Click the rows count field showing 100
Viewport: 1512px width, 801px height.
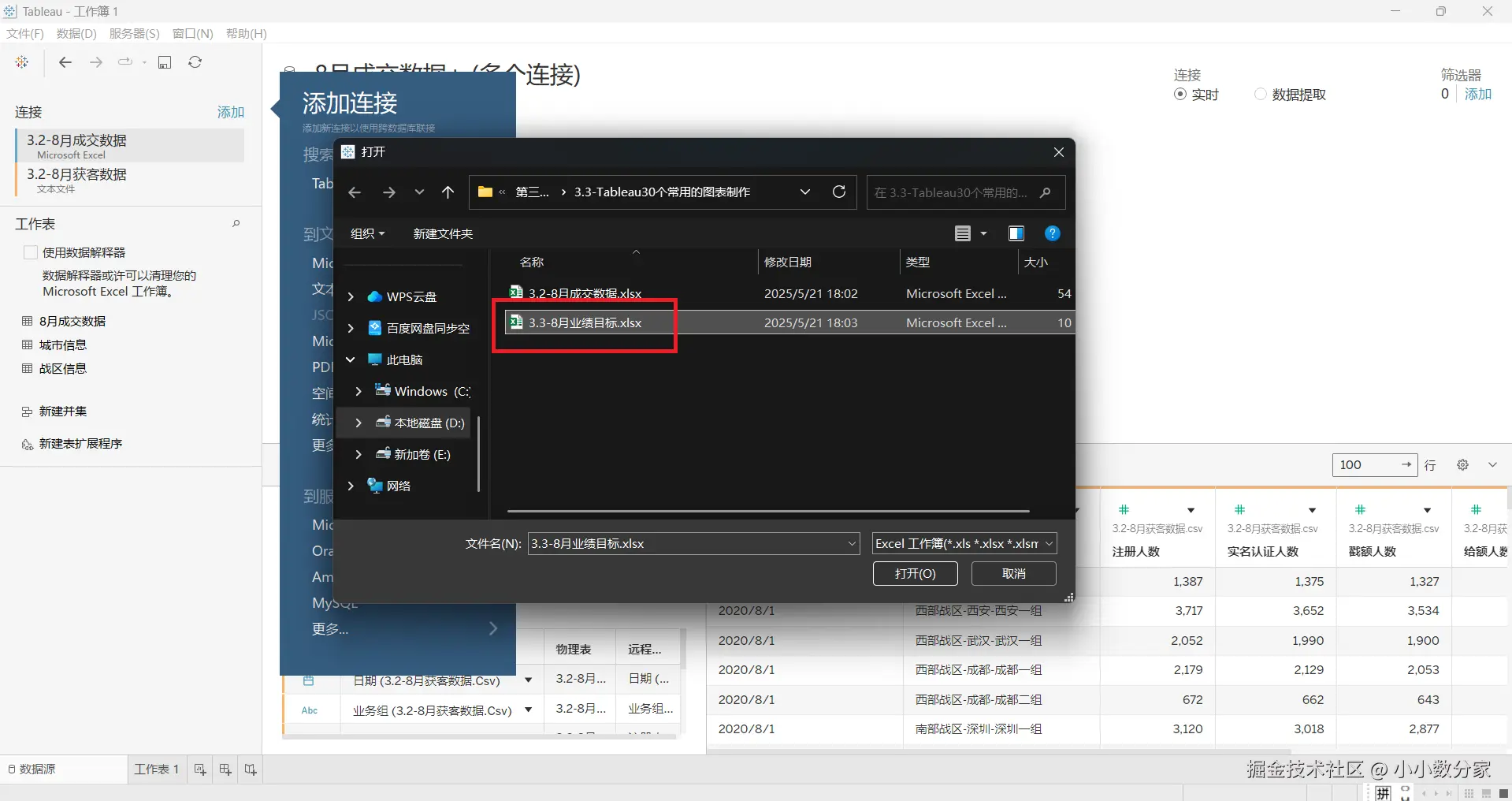point(1375,465)
